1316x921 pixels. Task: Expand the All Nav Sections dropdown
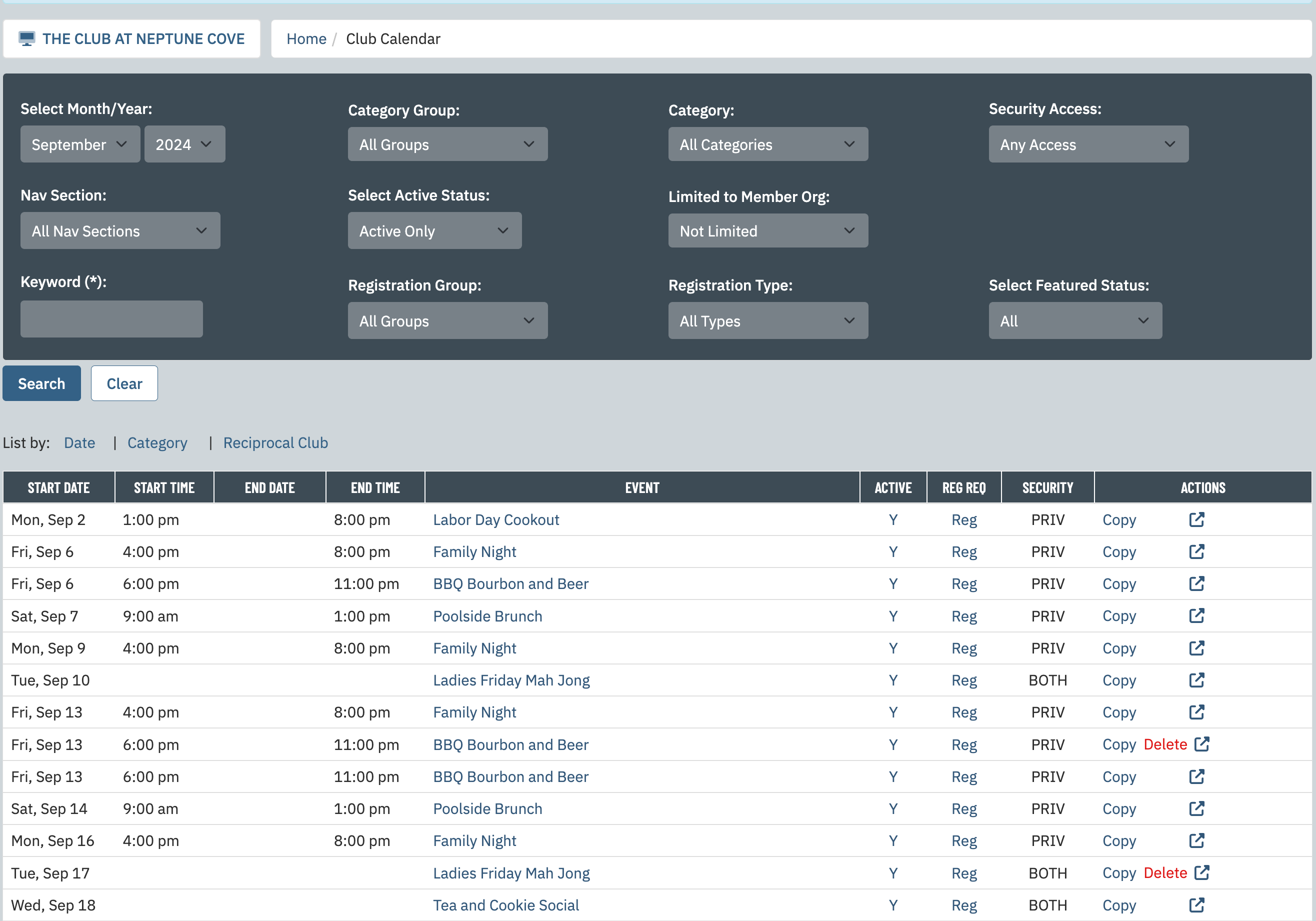(x=120, y=230)
